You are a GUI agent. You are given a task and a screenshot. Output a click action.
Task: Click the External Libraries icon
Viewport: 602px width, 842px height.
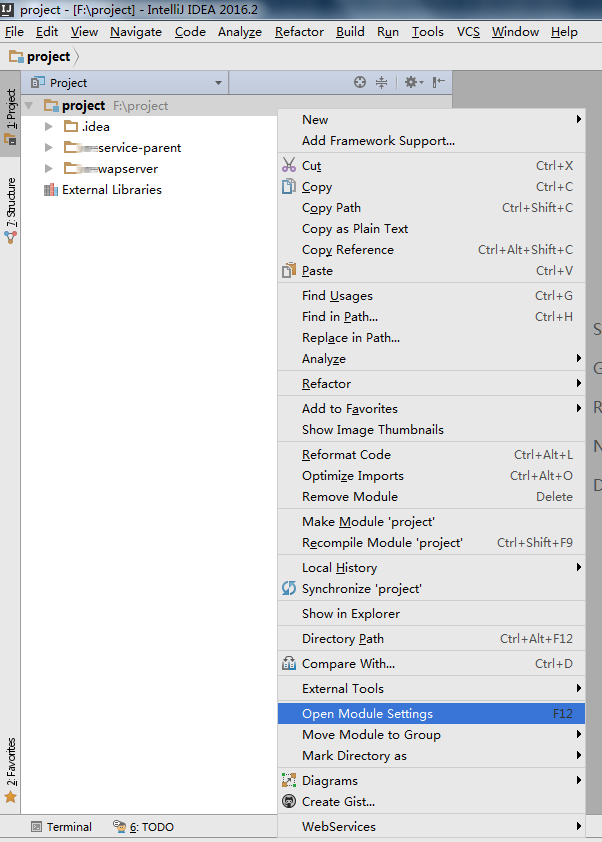point(50,190)
